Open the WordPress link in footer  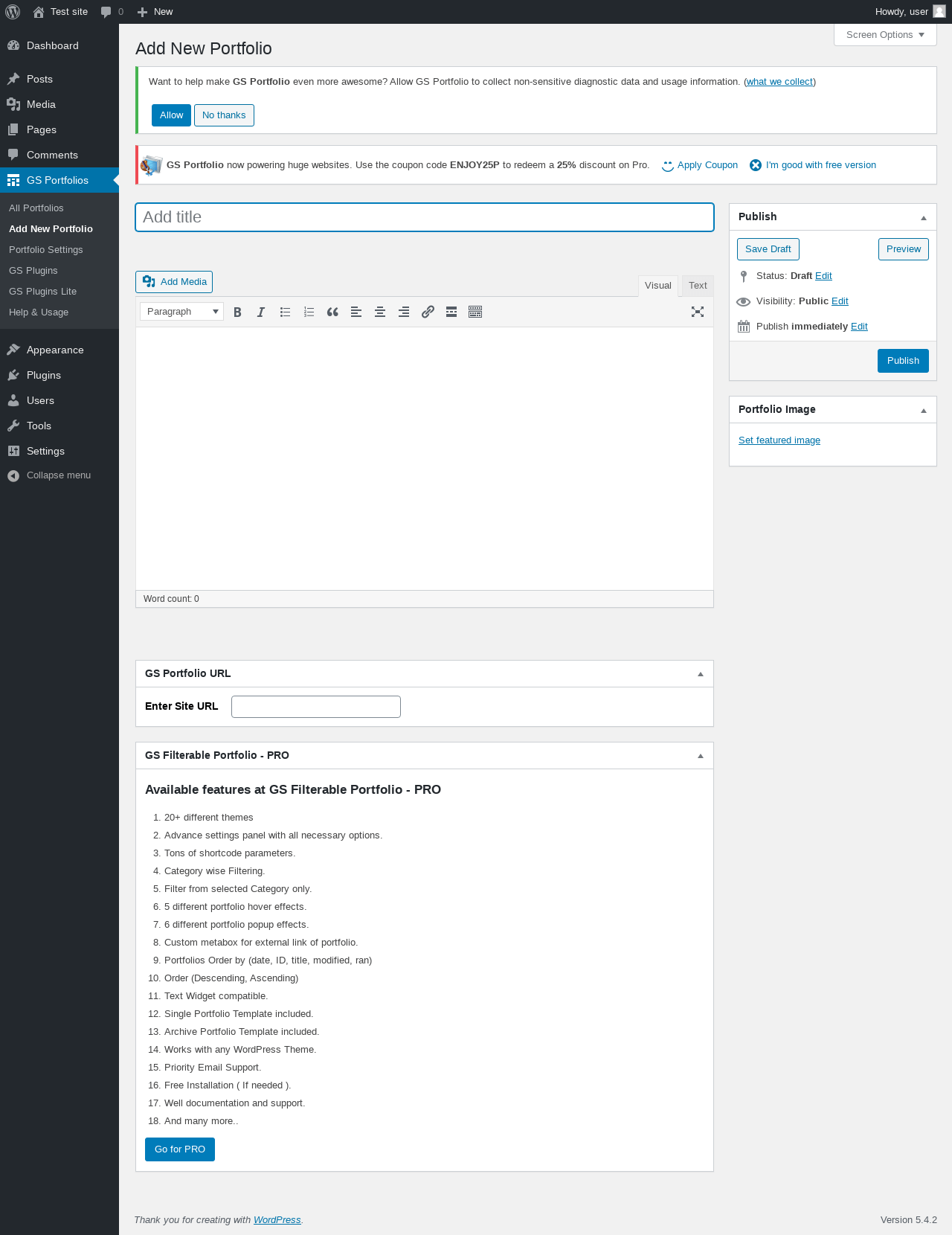point(277,1220)
